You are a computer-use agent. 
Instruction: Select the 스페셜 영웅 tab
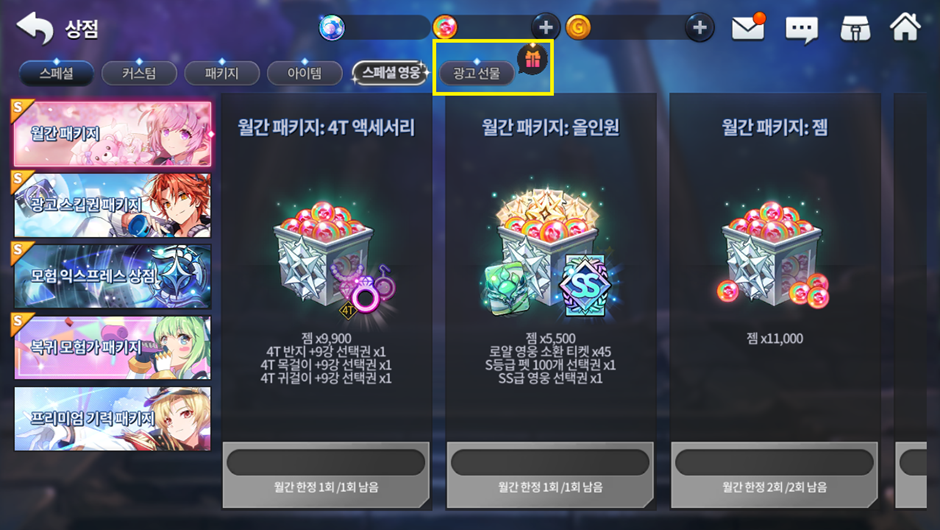tap(390, 73)
